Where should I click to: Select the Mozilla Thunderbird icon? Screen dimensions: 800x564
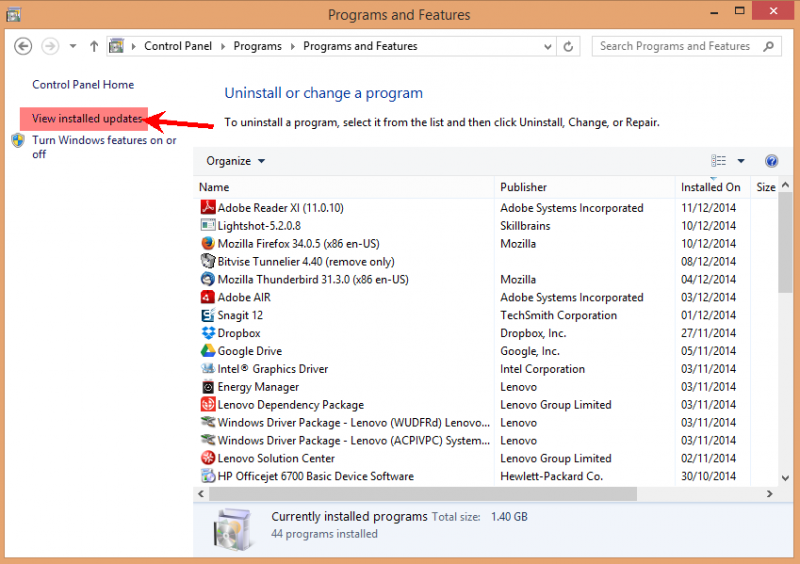pos(208,279)
